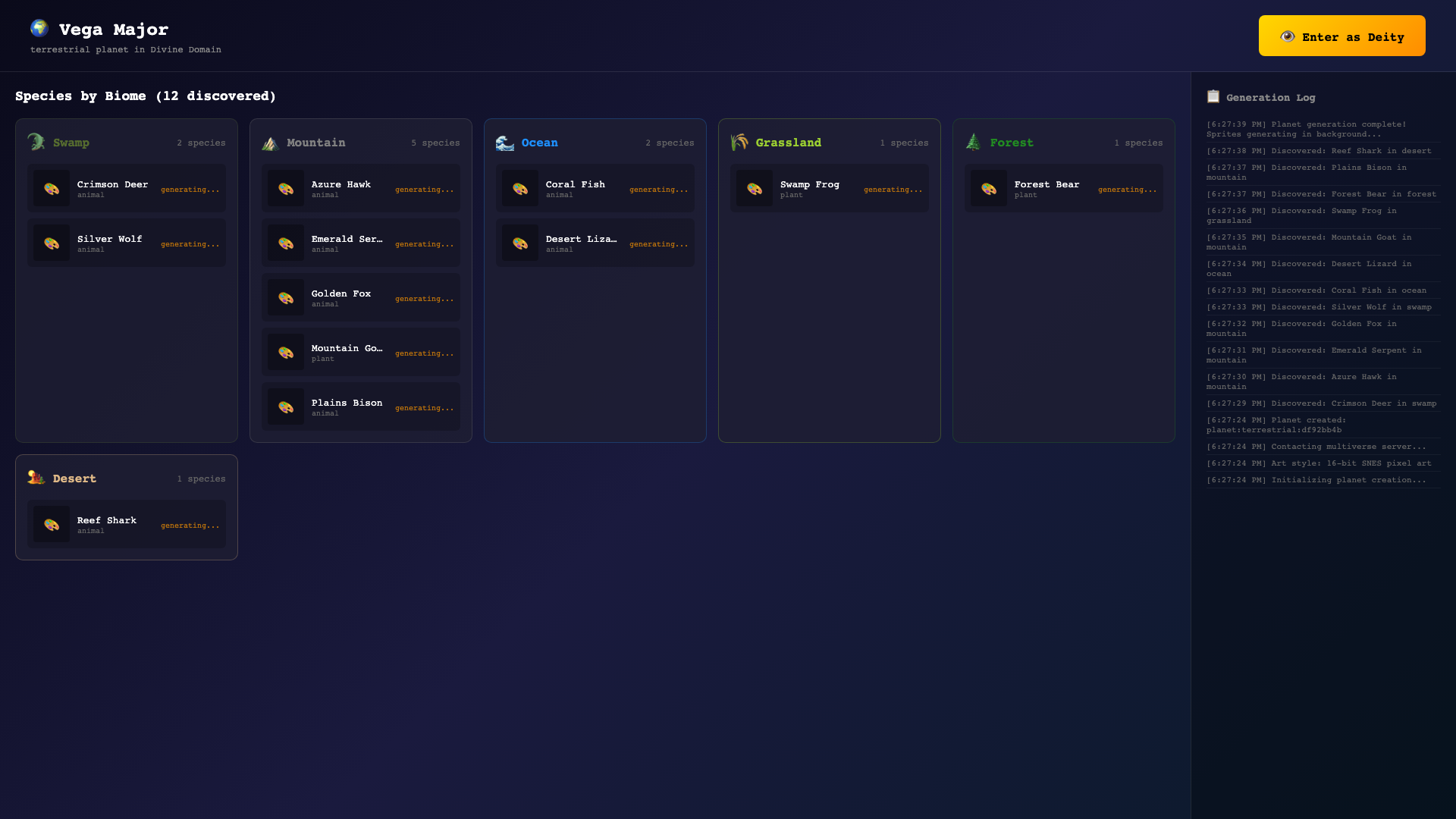Screen dimensions: 1456x819
Task: Click the globe icon beside Vega Major
Action: pyautogui.click(x=39, y=29)
